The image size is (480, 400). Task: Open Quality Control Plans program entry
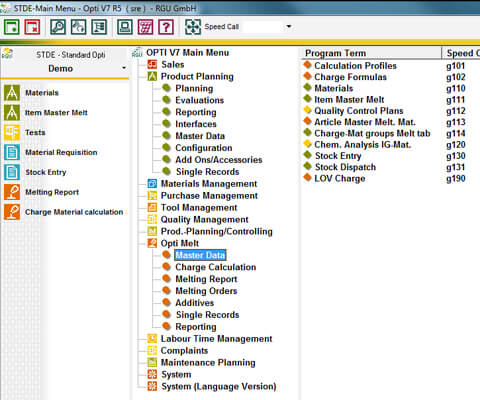click(359, 111)
